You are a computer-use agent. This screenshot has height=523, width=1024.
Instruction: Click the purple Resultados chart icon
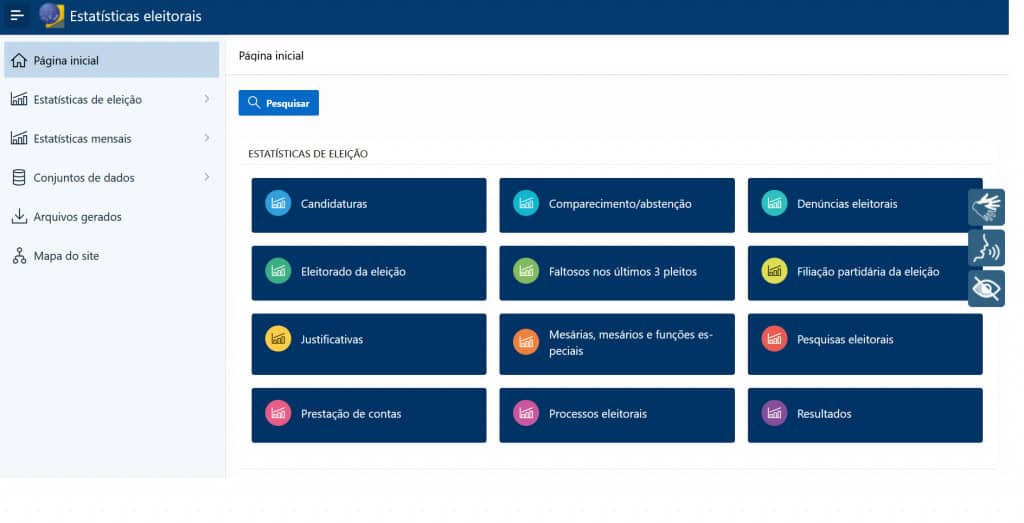point(774,413)
